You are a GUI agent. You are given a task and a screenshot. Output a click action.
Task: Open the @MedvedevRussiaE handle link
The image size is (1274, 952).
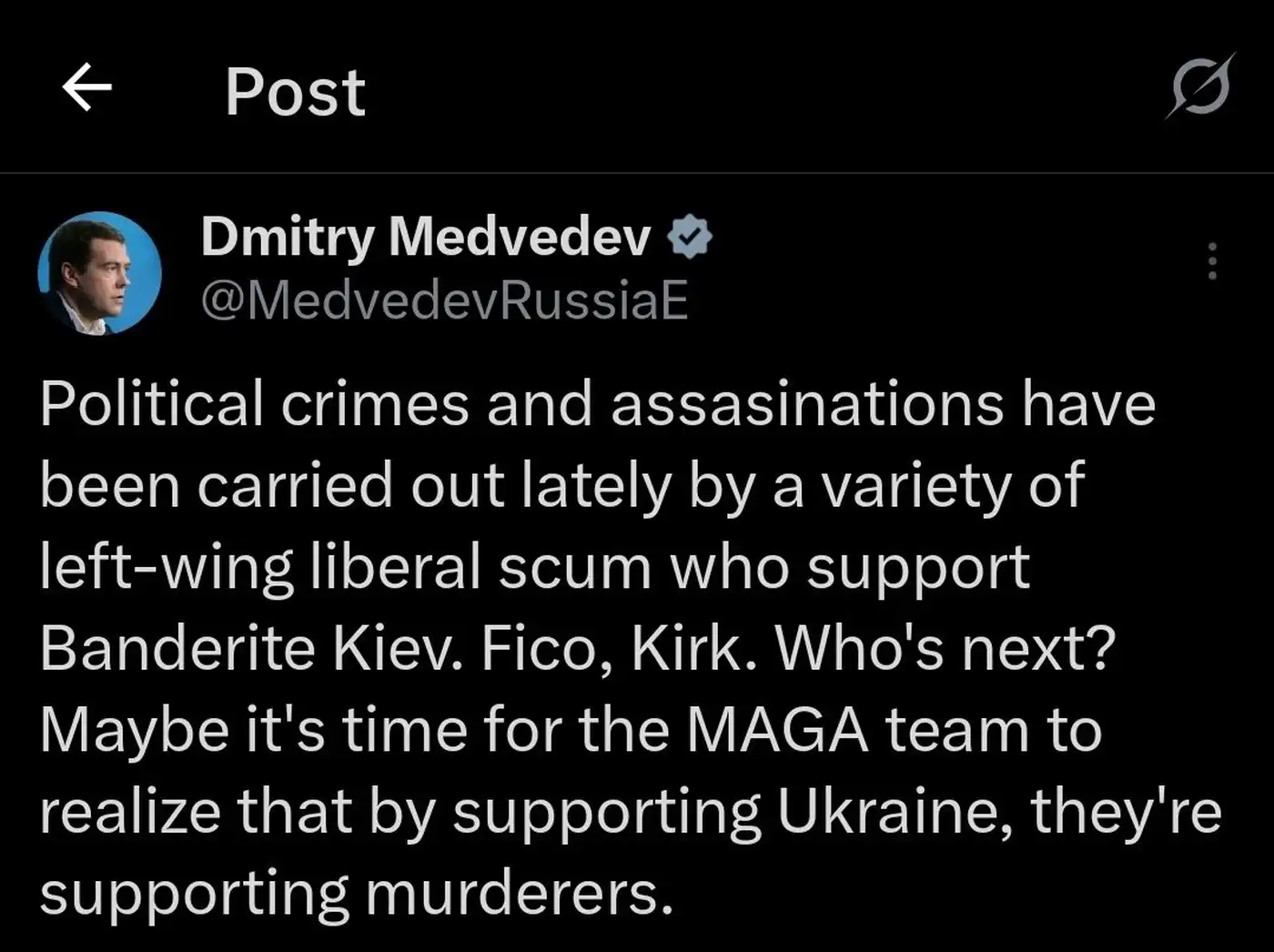click(444, 300)
